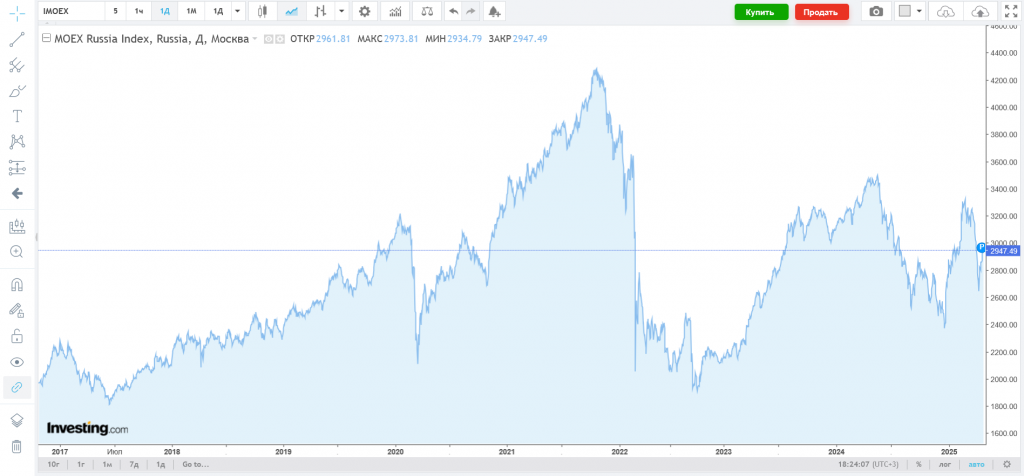Click the green Купить button
Screen dimensions: 1024x476
coord(761,11)
